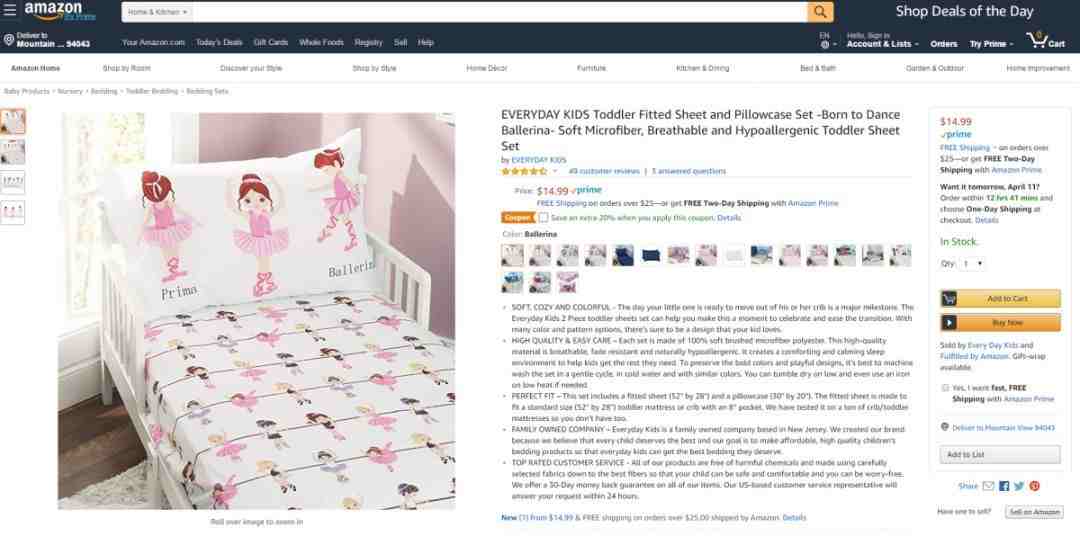
Task: Share product on Pinterest icon
Action: point(1034,486)
